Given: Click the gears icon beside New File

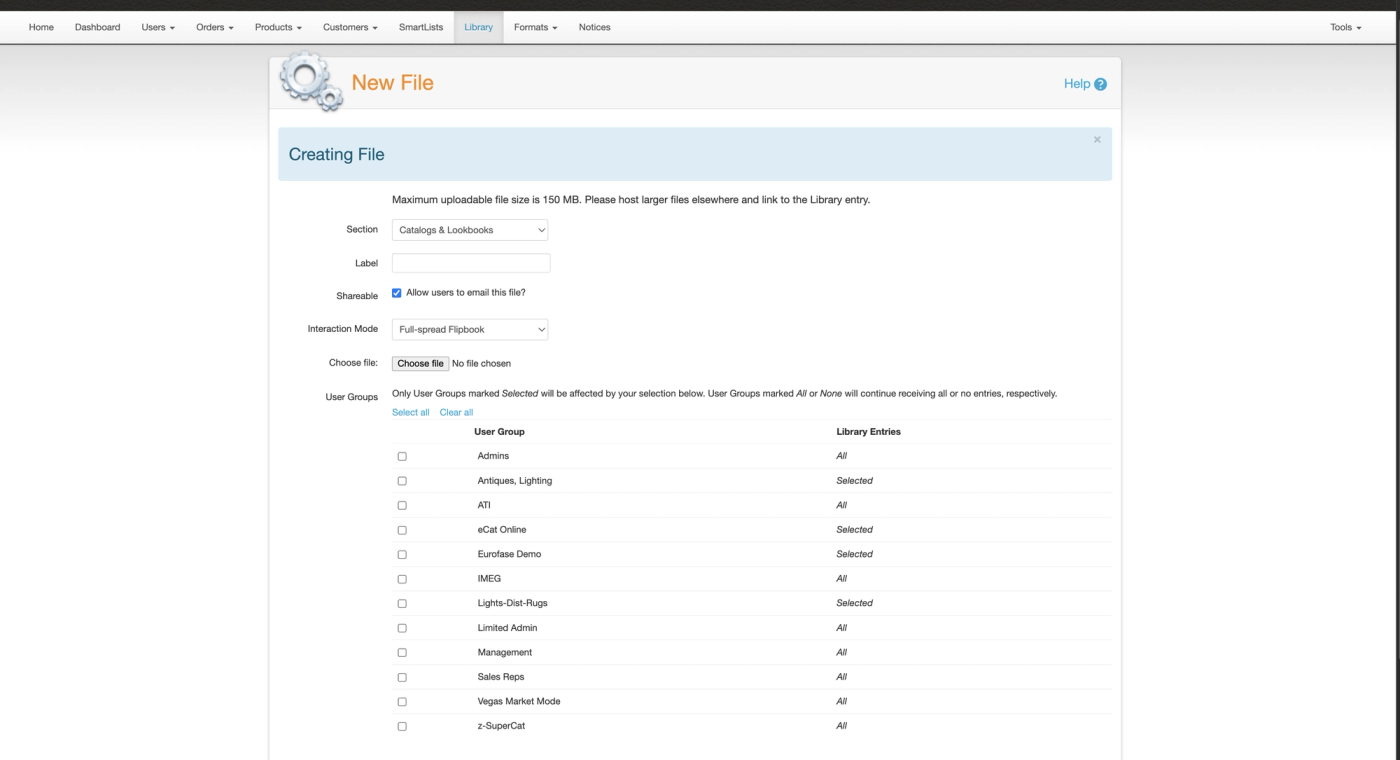Looking at the screenshot, I should (x=311, y=82).
